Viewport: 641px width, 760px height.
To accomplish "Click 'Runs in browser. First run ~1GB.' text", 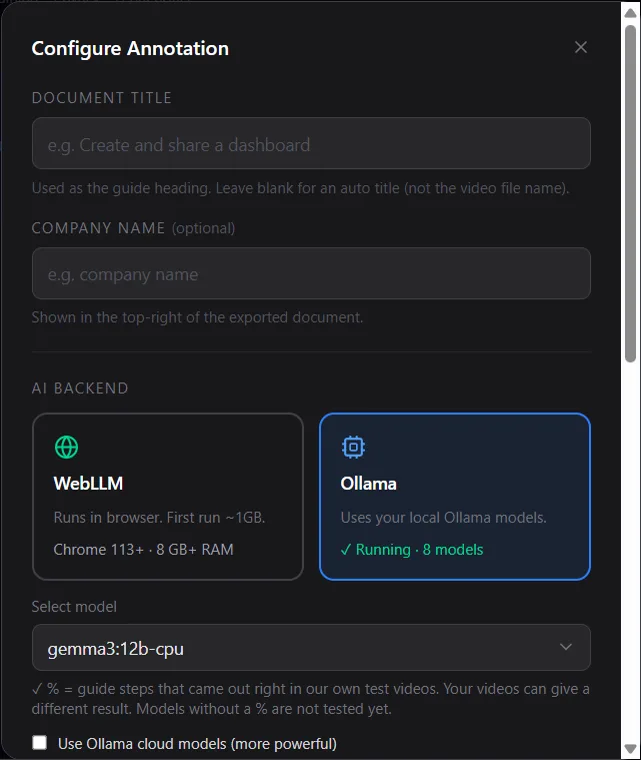I will (160, 518).
